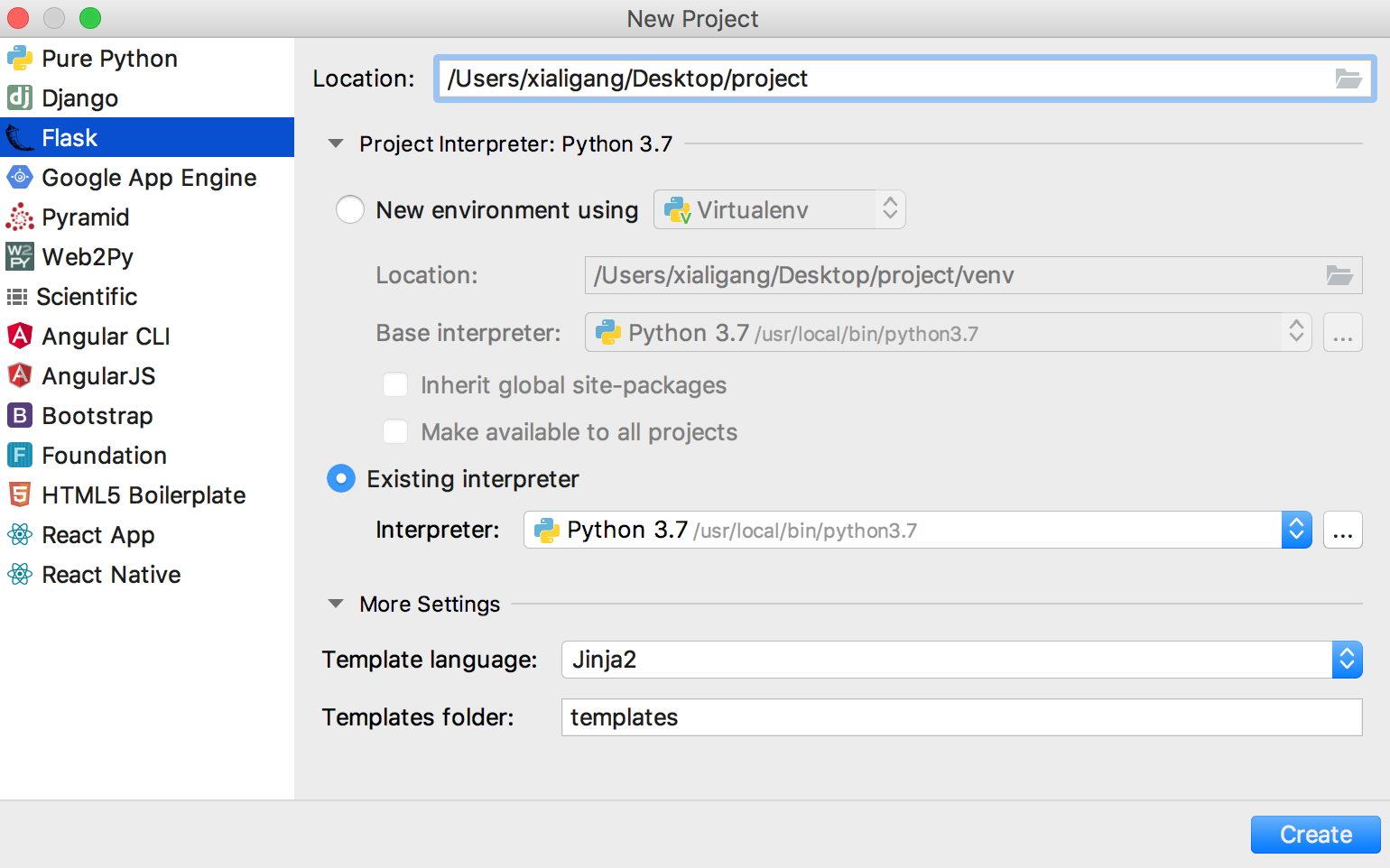The image size is (1390, 868).
Task: Click ellipsis button next to Interpreter dropdown
Action: pos(1342,531)
